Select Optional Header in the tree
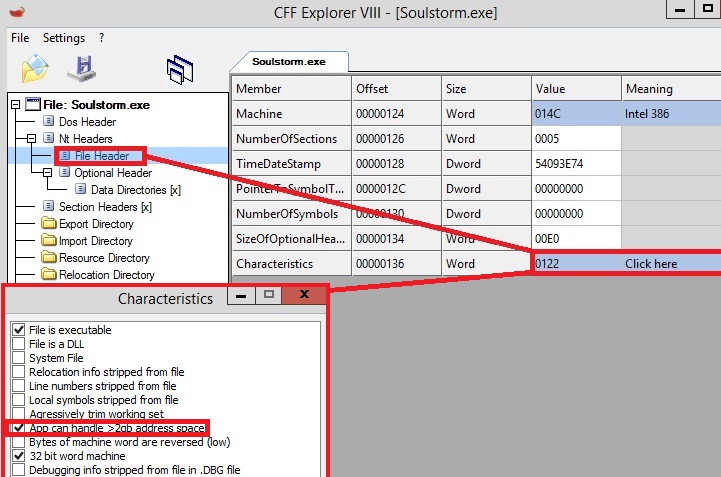Screen dimensions: 721x477 pos(113,173)
